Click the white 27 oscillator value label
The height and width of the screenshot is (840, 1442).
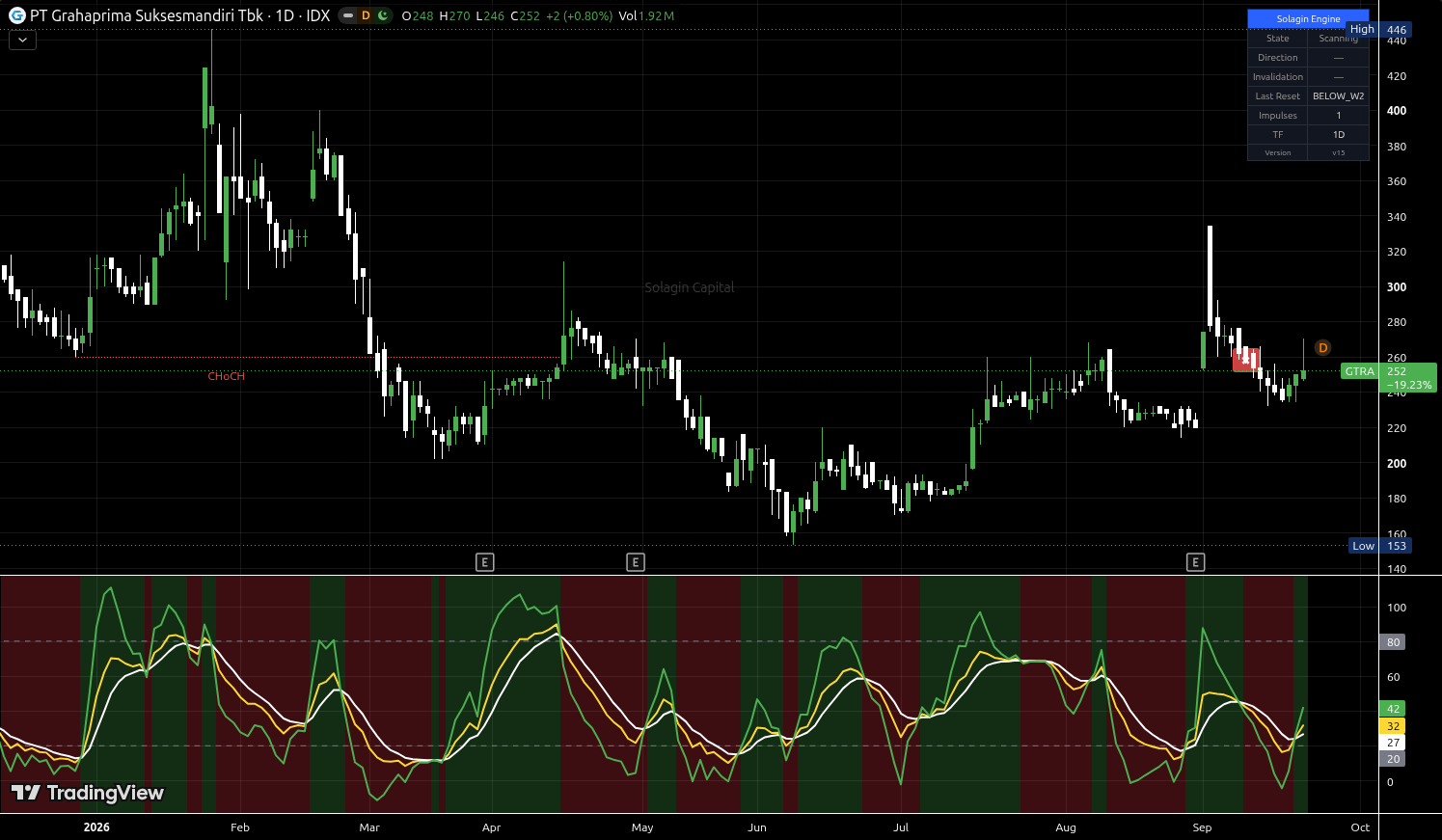point(1393,743)
